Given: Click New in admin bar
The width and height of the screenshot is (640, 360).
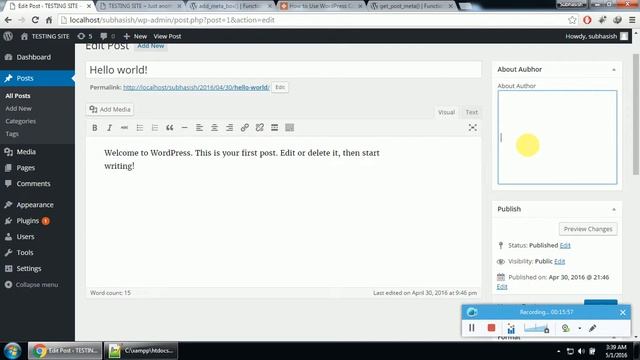Looking at the screenshot, I should click(135, 36).
